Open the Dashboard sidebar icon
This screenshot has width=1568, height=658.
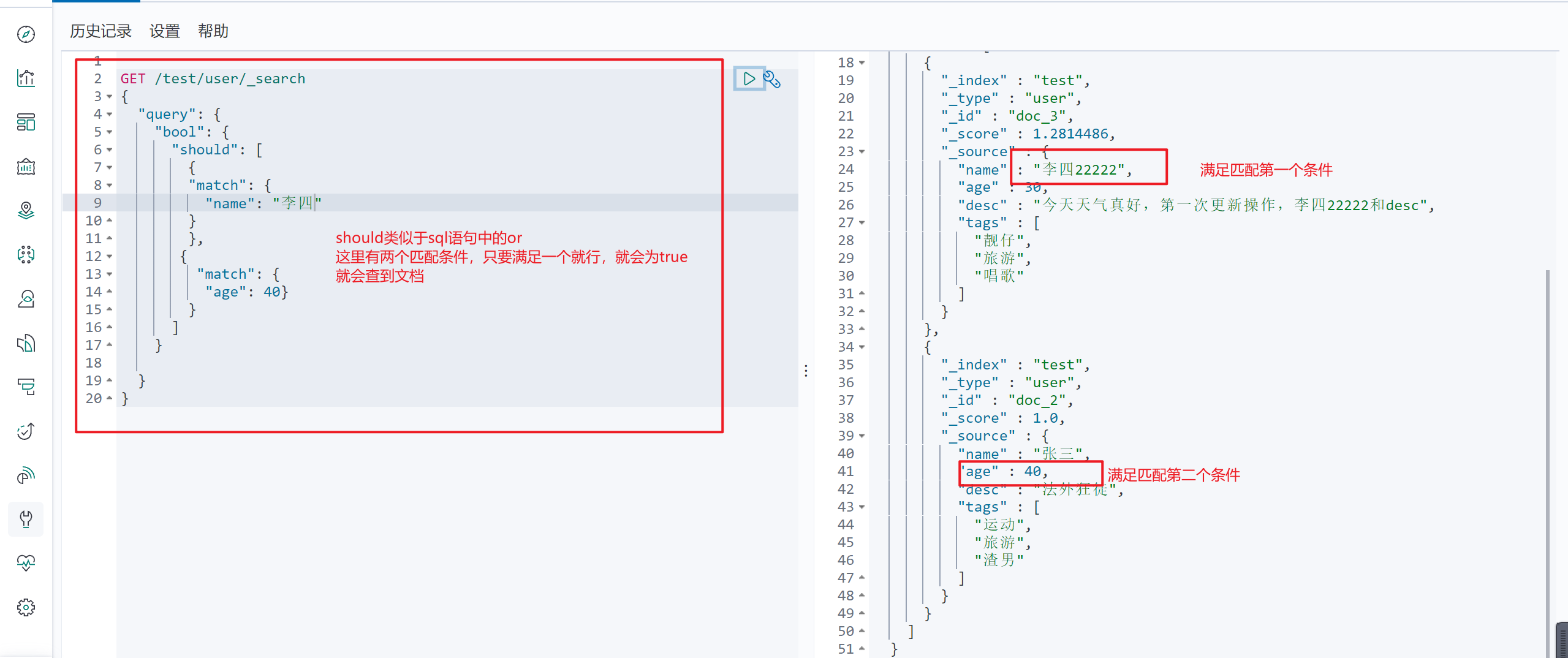pyautogui.click(x=26, y=123)
